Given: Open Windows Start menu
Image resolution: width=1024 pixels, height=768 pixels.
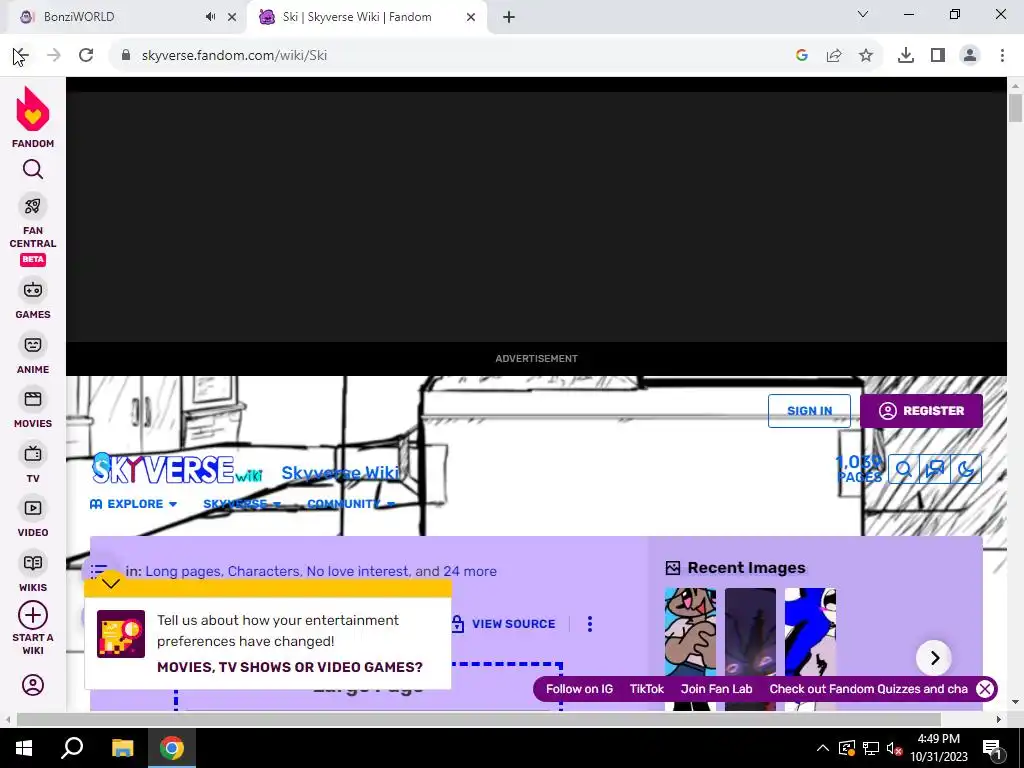Looking at the screenshot, I should coord(24,748).
